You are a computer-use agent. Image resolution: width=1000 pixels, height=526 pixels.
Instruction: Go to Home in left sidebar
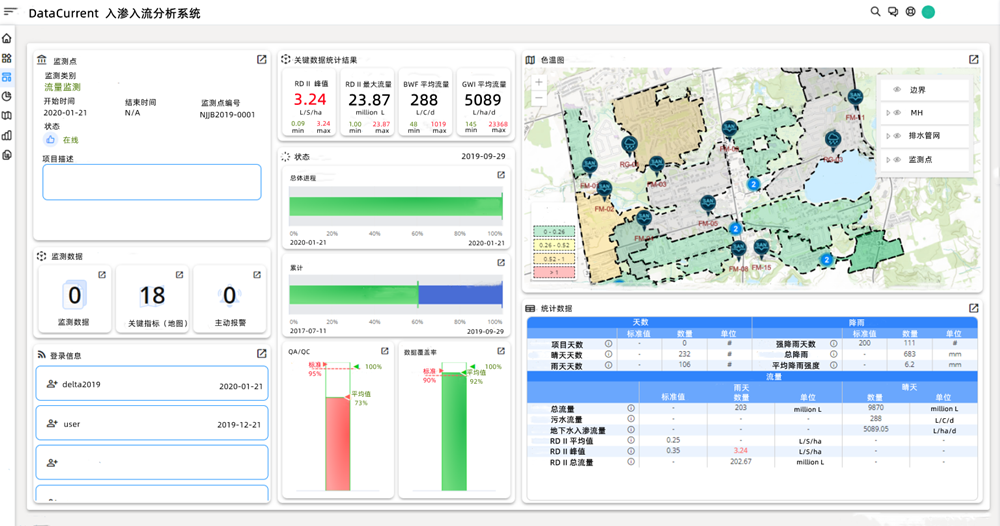point(7,39)
